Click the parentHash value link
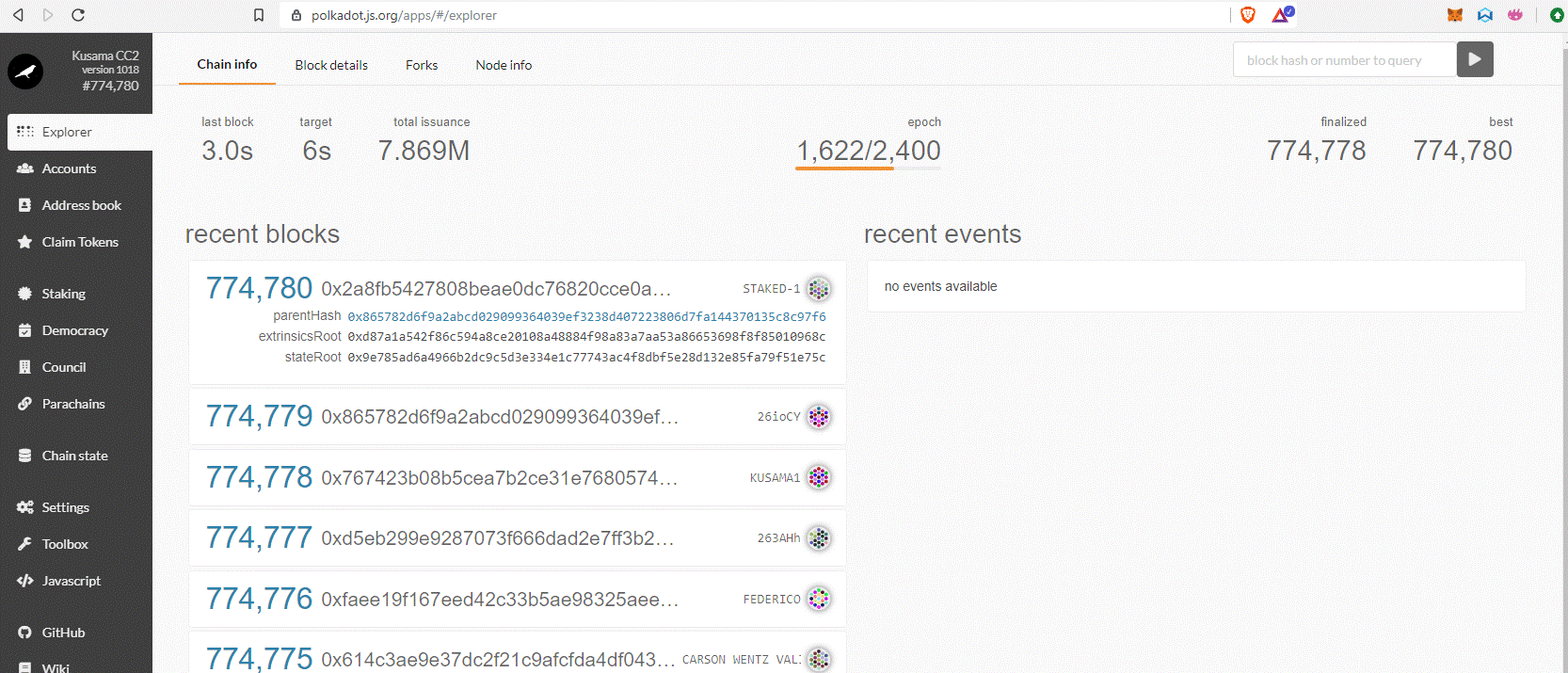The image size is (1568, 673). point(586,316)
